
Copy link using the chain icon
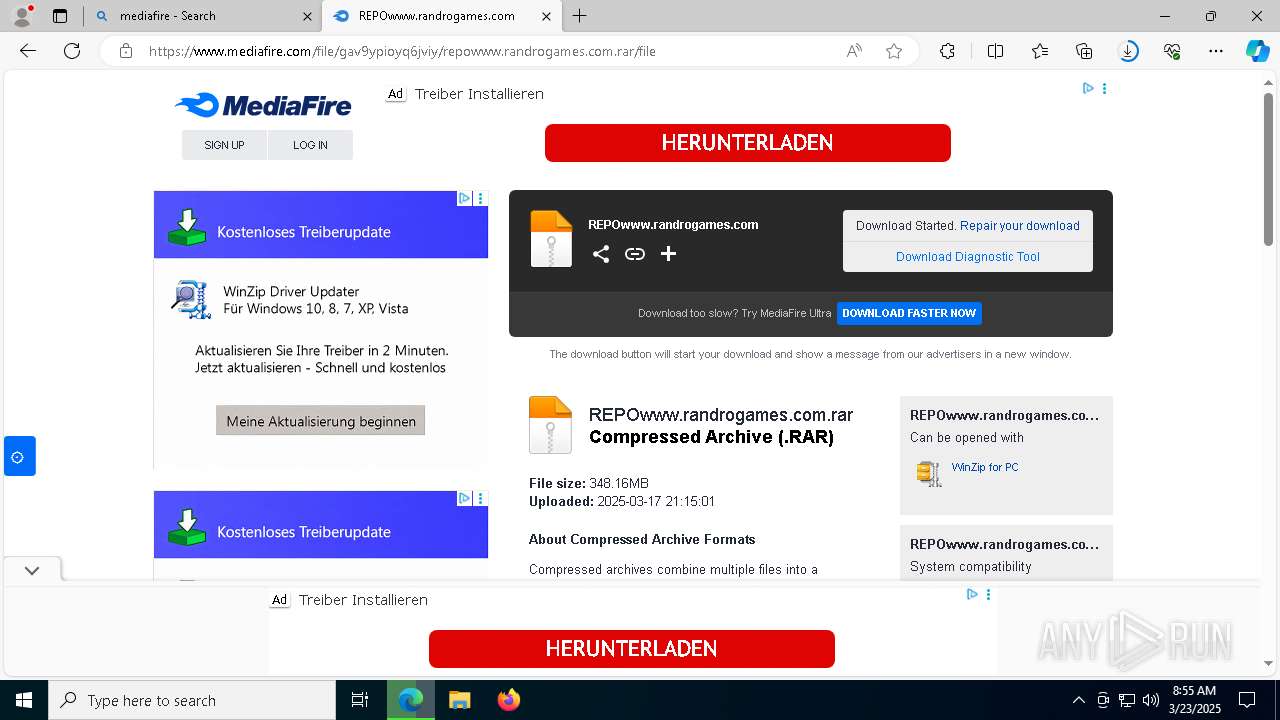[635, 254]
